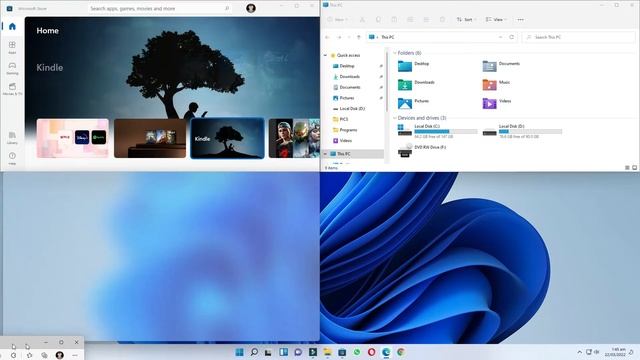Open the Desktop folder in This PC
Viewport: 640px width, 360px height.
[x=414, y=66]
